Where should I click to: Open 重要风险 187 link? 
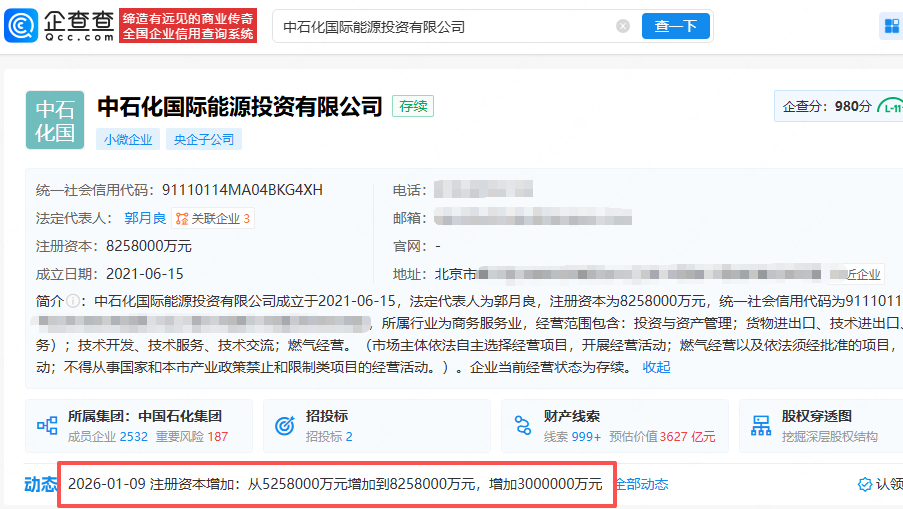tap(192, 436)
